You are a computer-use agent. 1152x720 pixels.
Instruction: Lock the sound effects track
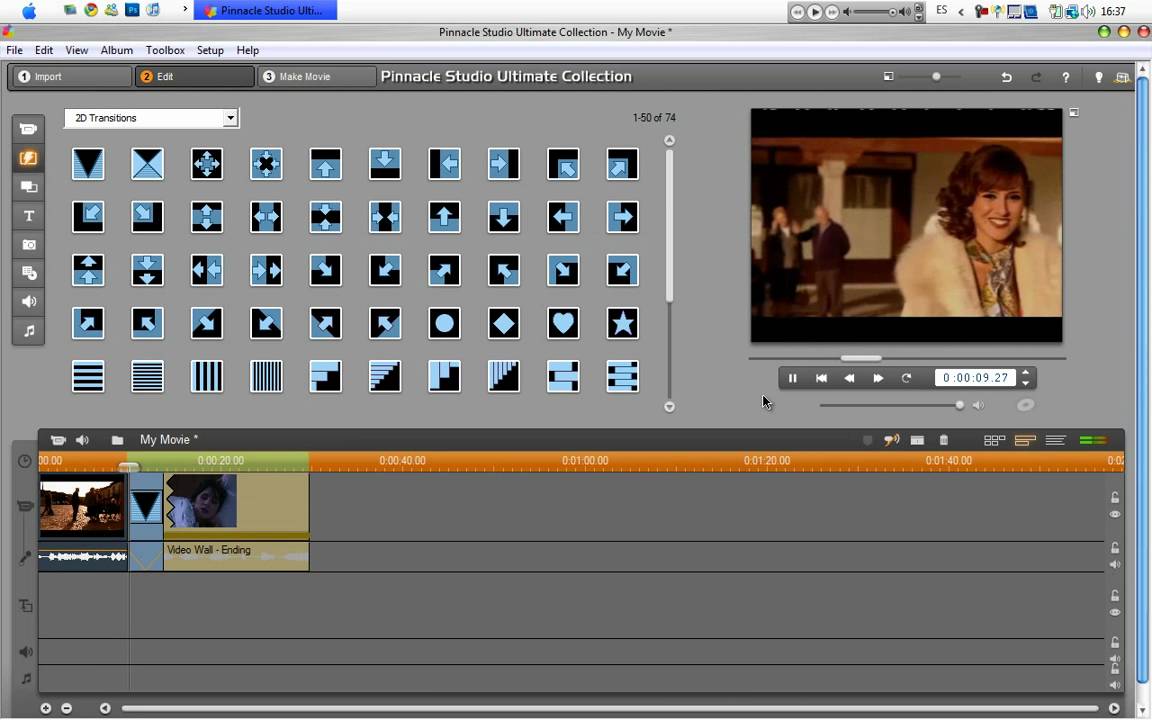[1115, 642]
